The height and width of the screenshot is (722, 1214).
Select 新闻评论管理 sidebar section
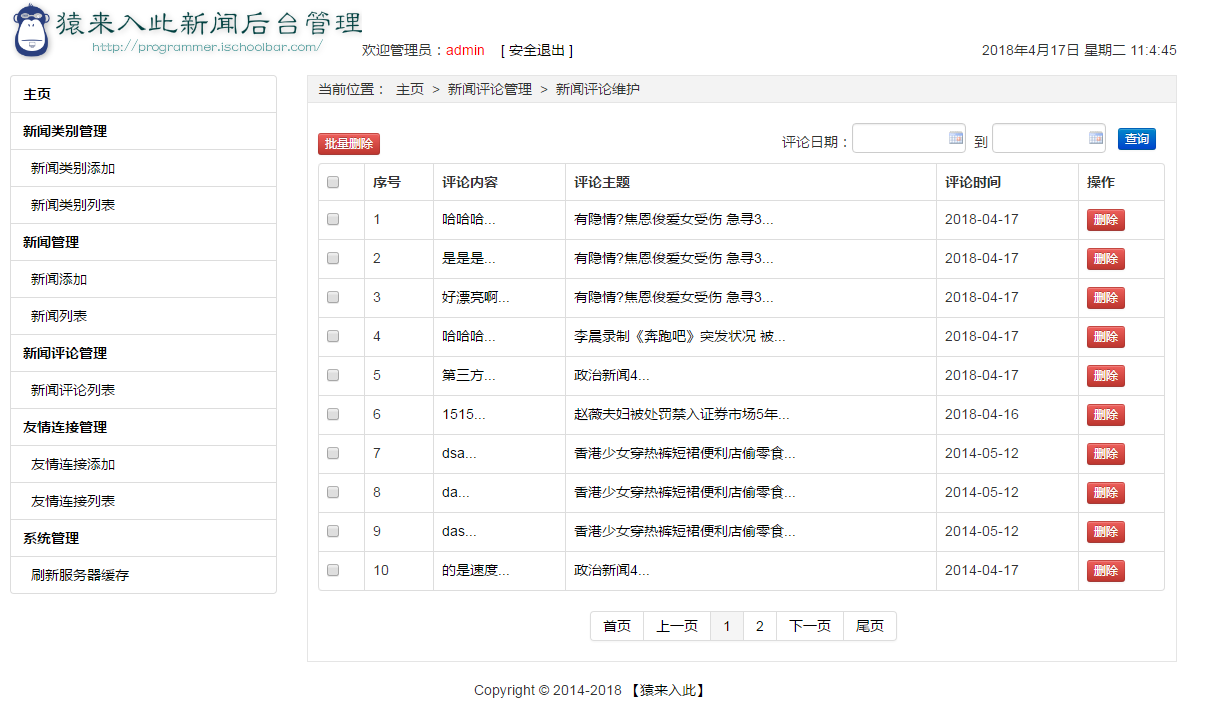coord(143,353)
